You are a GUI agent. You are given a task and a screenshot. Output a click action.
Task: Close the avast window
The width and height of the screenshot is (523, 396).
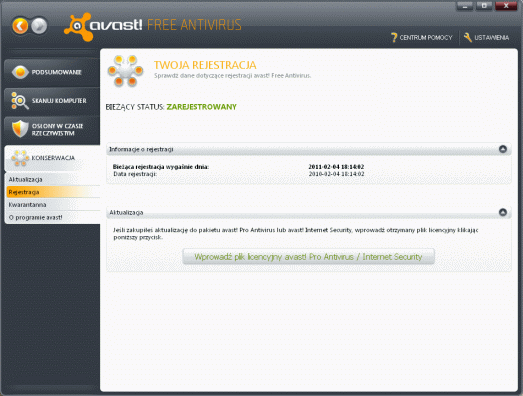coord(506,6)
